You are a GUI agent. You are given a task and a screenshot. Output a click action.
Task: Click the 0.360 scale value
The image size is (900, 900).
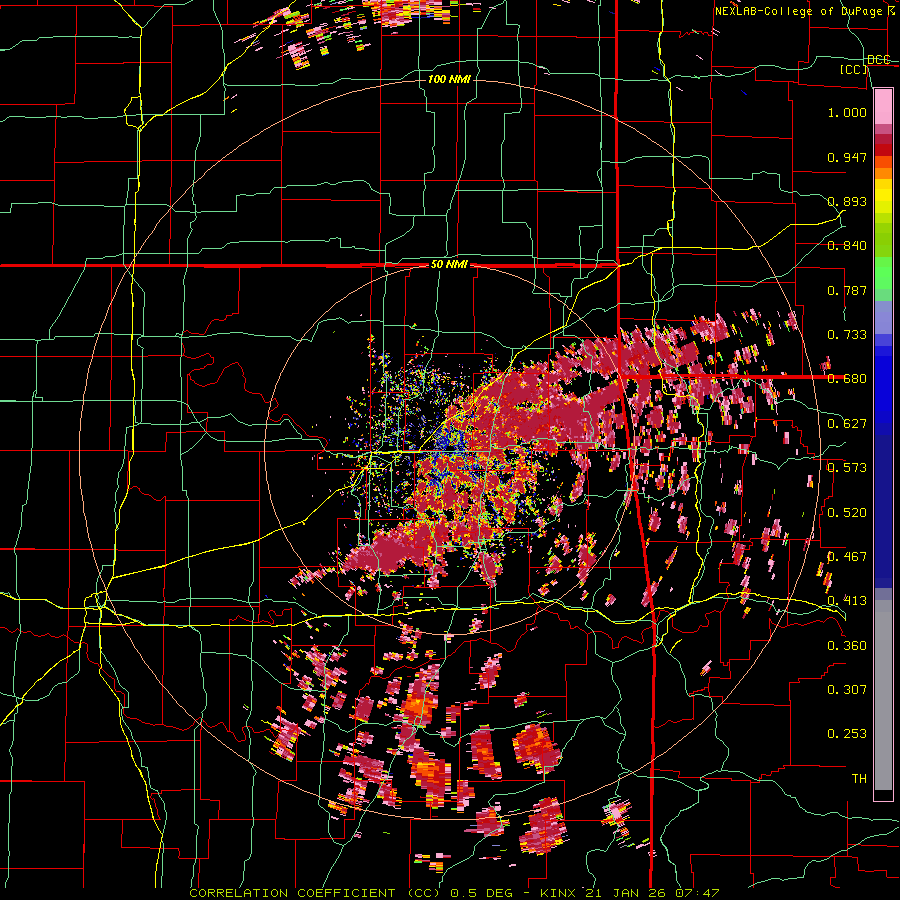(847, 646)
